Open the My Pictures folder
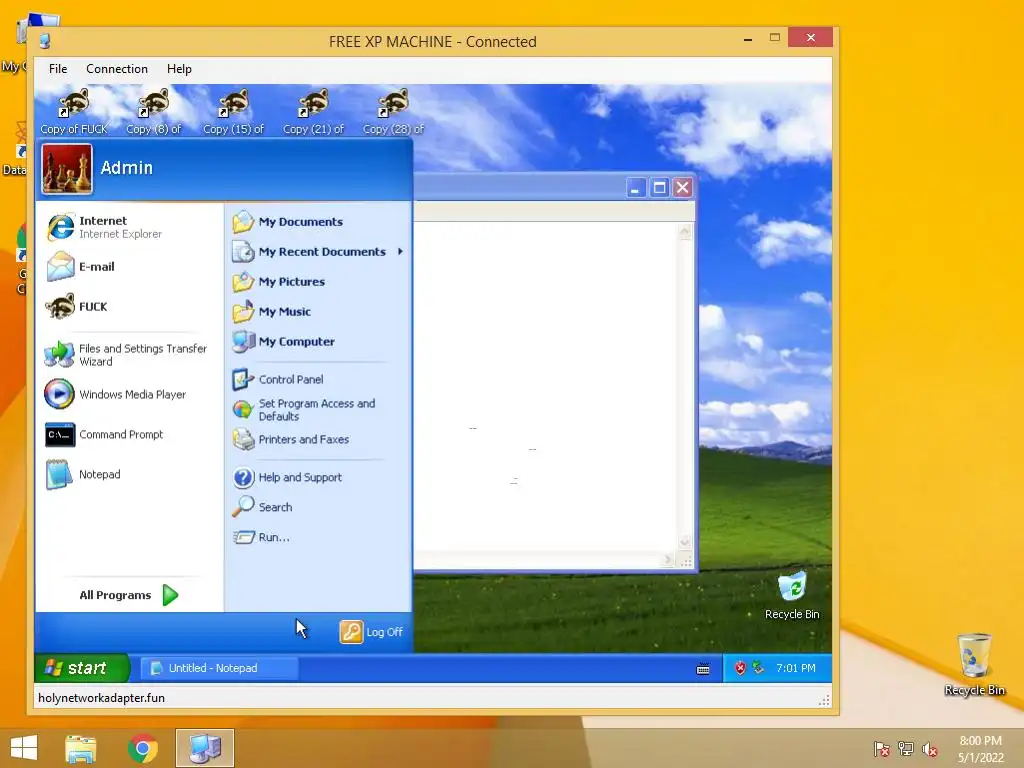1024x768 pixels. pyautogui.click(x=278, y=281)
